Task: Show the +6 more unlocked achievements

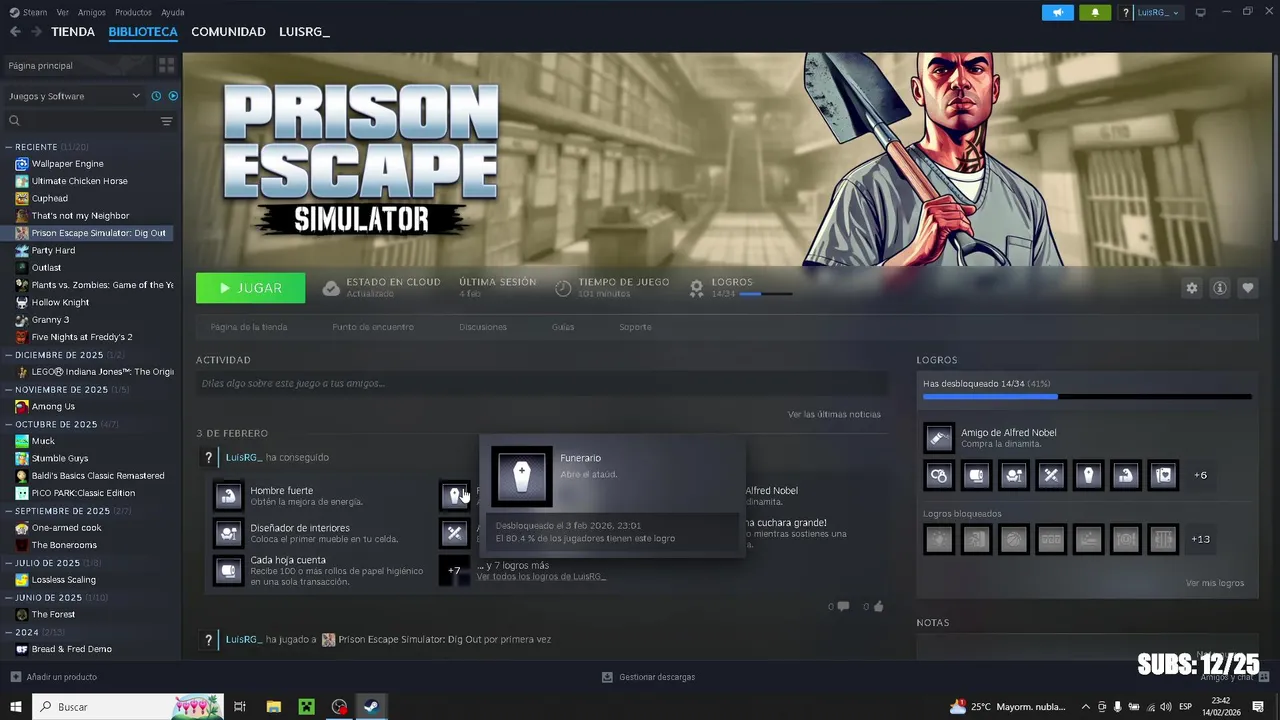Action: 1200,475
